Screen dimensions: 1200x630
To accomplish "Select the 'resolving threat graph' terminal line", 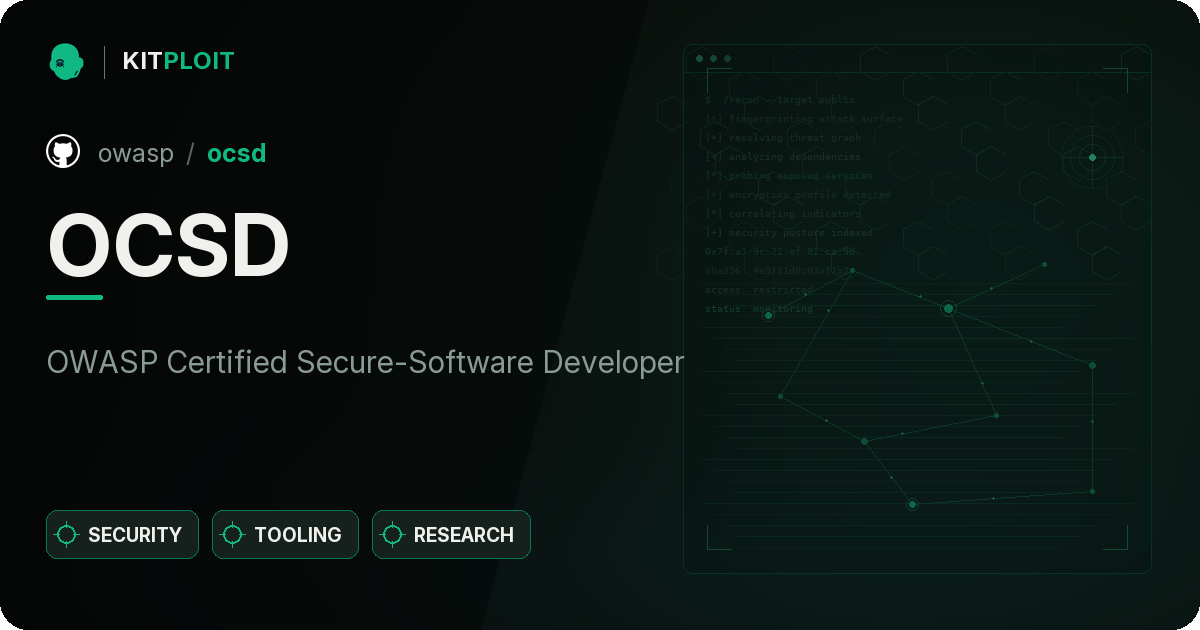I will pos(783,138).
